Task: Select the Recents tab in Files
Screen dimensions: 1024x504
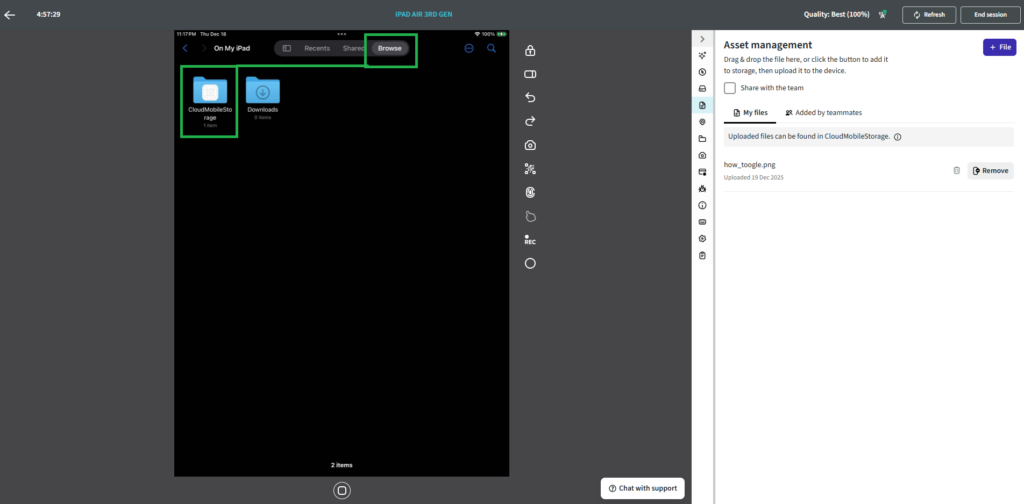Action: [x=317, y=48]
